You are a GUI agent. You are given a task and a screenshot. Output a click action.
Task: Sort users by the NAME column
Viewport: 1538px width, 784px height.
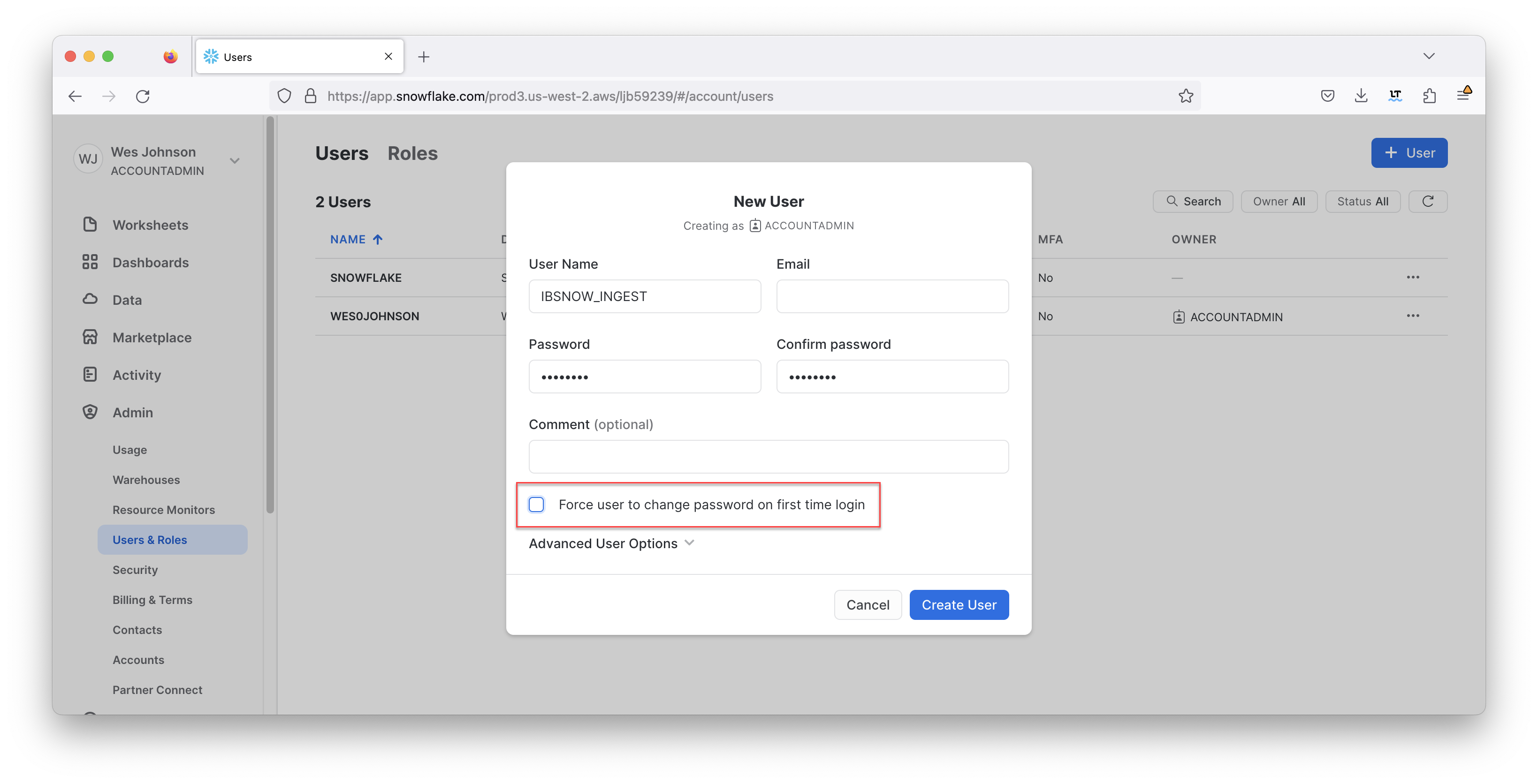[x=357, y=239]
